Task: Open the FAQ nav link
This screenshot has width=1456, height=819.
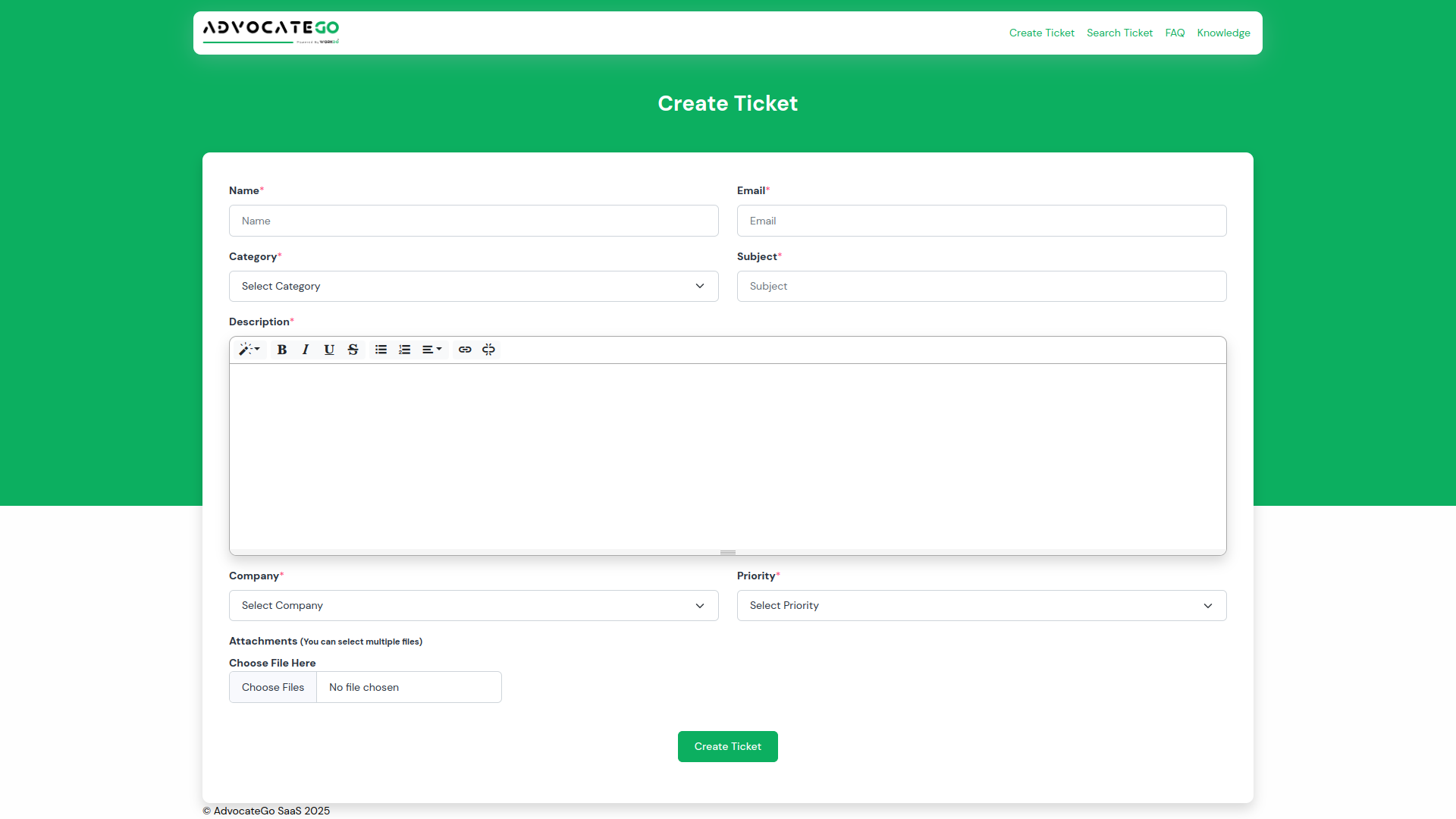Action: [1175, 33]
